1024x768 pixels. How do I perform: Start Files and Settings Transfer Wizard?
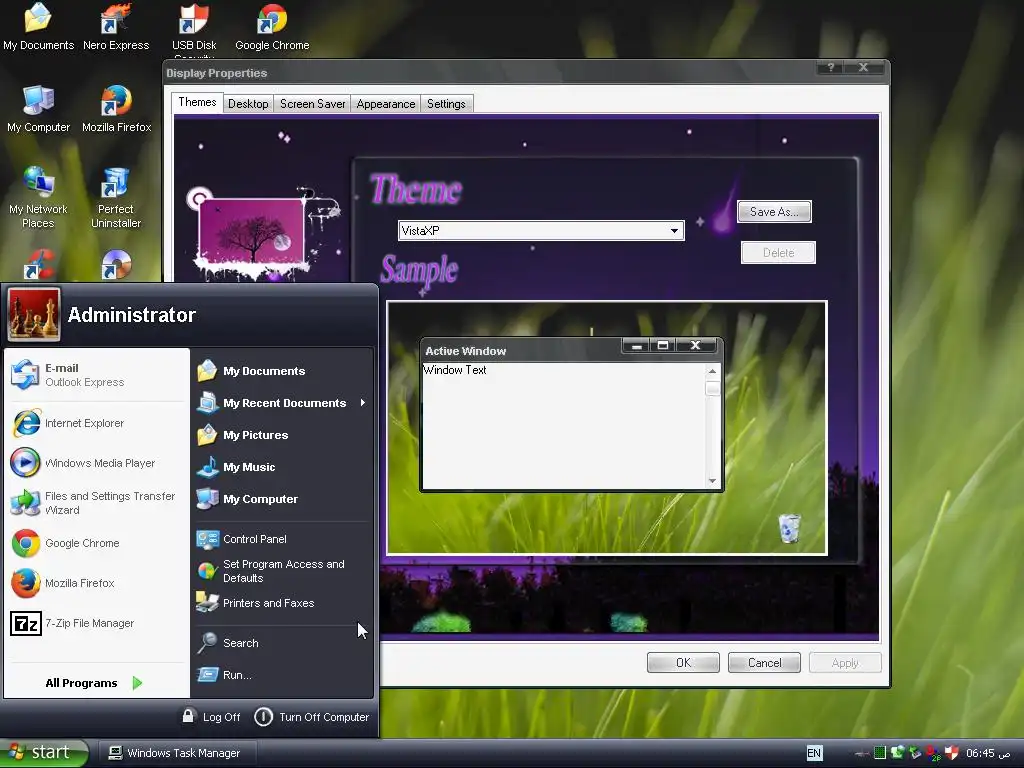(x=97, y=503)
